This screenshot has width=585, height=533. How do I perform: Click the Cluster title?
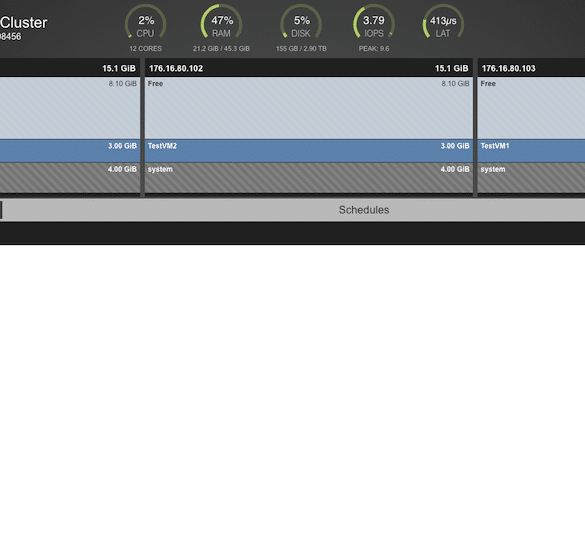(x=24, y=23)
